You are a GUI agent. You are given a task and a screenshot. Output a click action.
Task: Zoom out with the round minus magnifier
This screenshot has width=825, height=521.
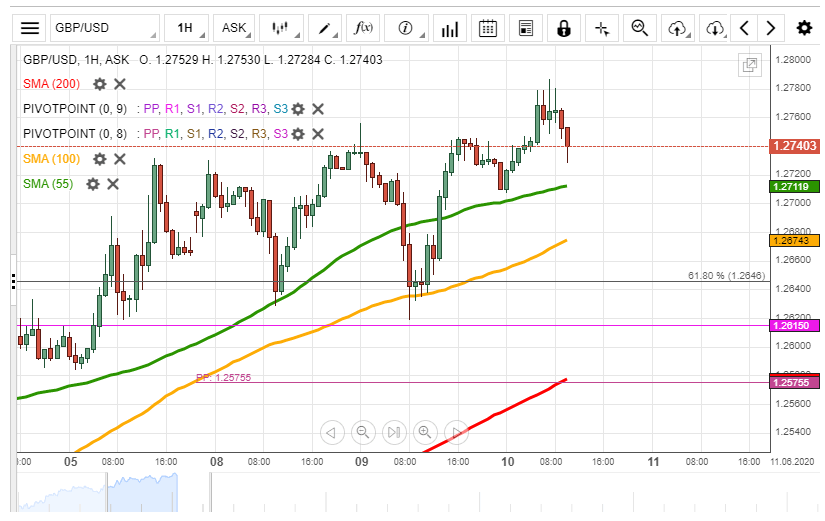(x=363, y=433)
